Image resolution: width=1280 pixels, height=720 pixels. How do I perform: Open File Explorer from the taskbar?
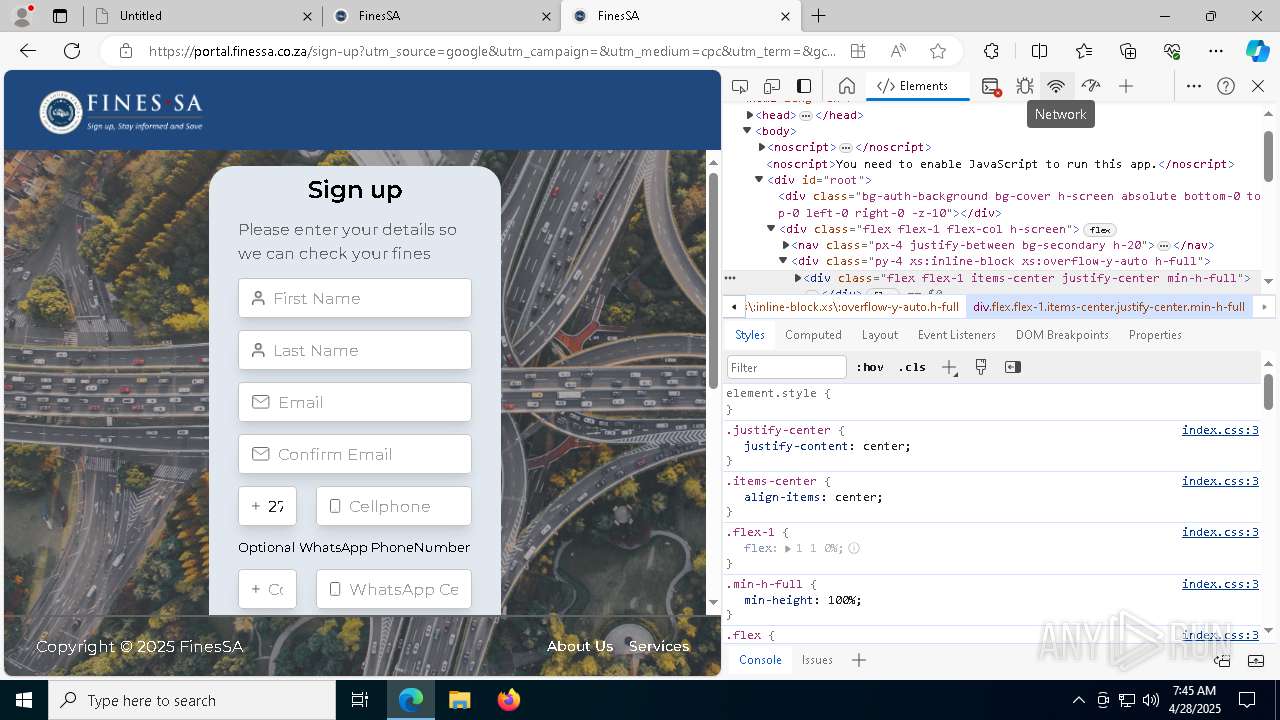[459, 700]
